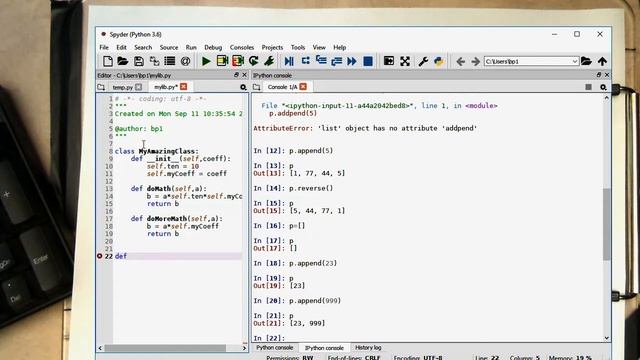
Task: Open Preferences wrench icon
Action: 423,61
